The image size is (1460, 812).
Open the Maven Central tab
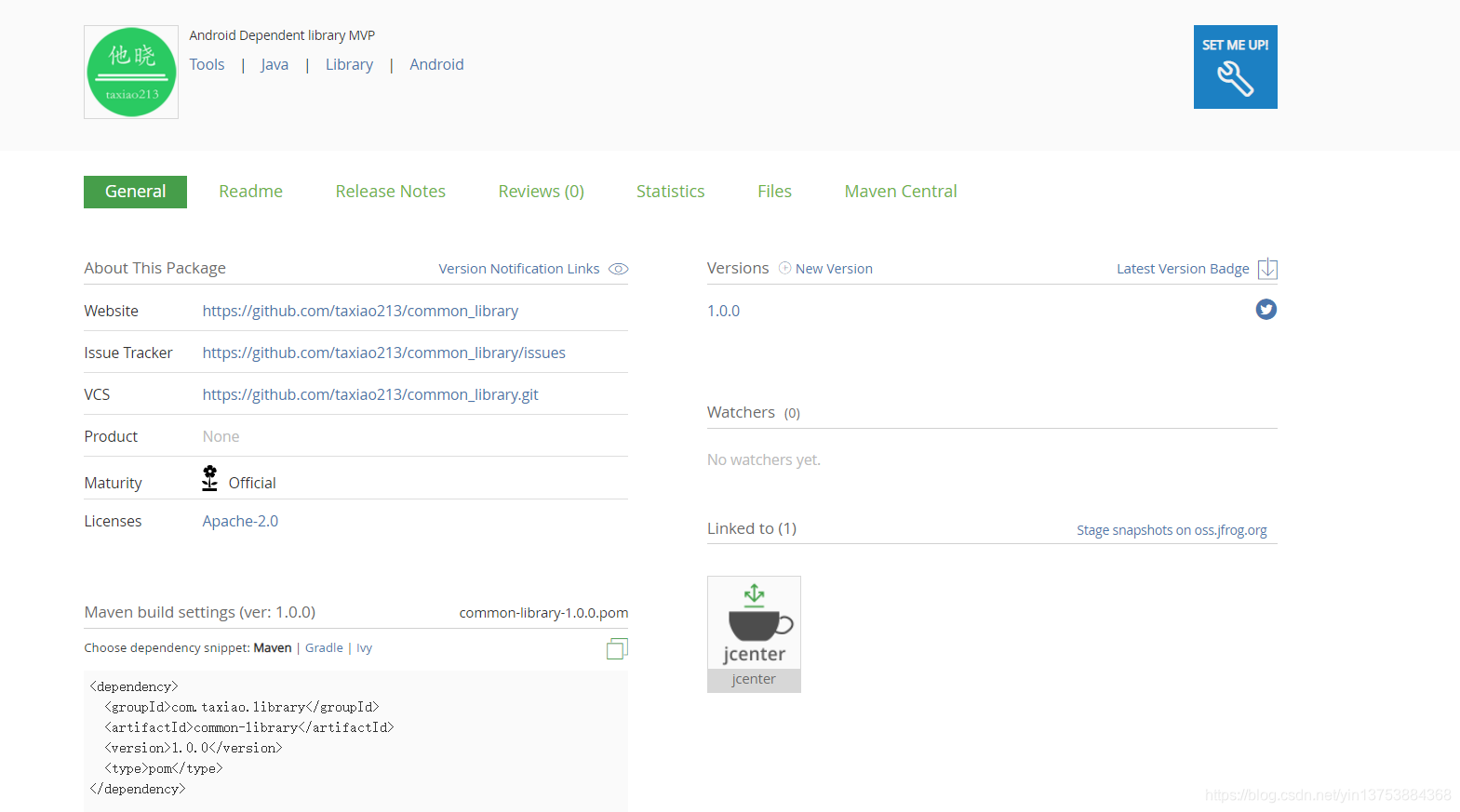pos(901,192)
